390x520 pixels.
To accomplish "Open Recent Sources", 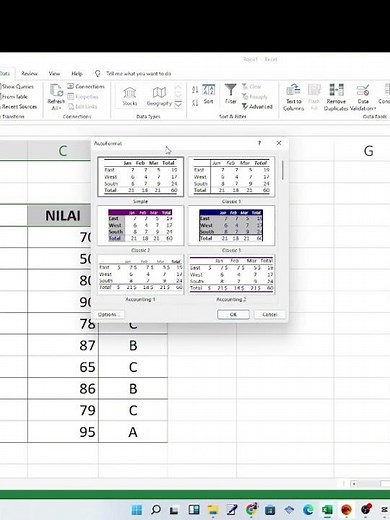I will coord(19,107).
